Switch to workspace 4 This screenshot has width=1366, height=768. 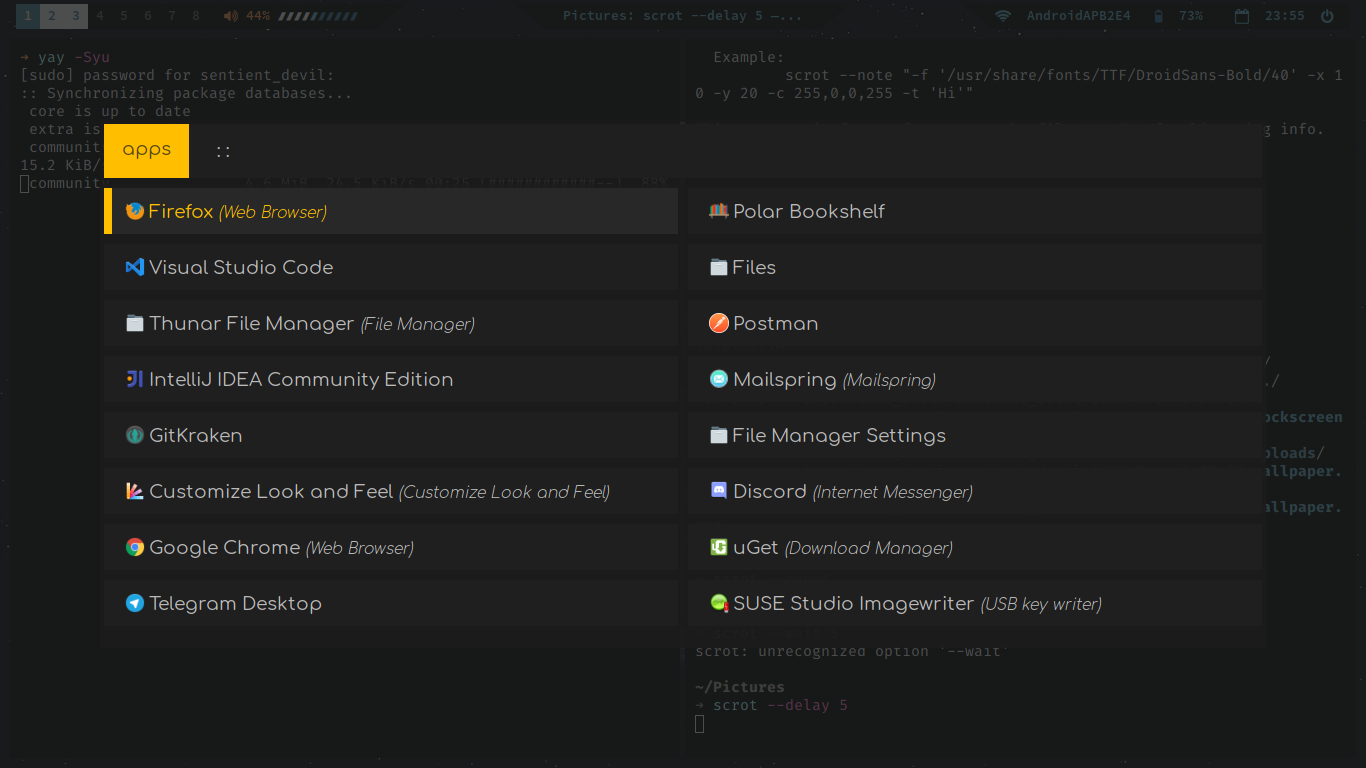click(x=100, y=16)
